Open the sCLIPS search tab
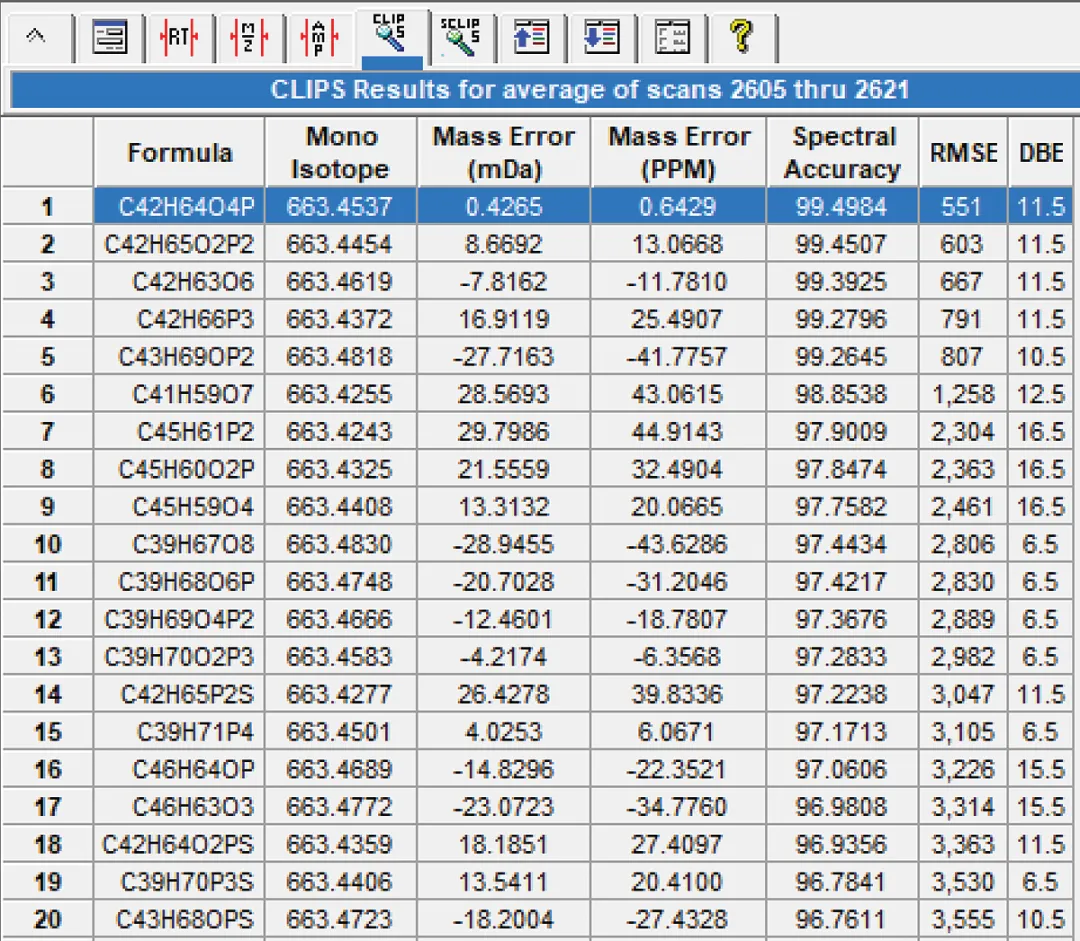1080x941 pixels. pyautogui.click(x=461, y=38)
